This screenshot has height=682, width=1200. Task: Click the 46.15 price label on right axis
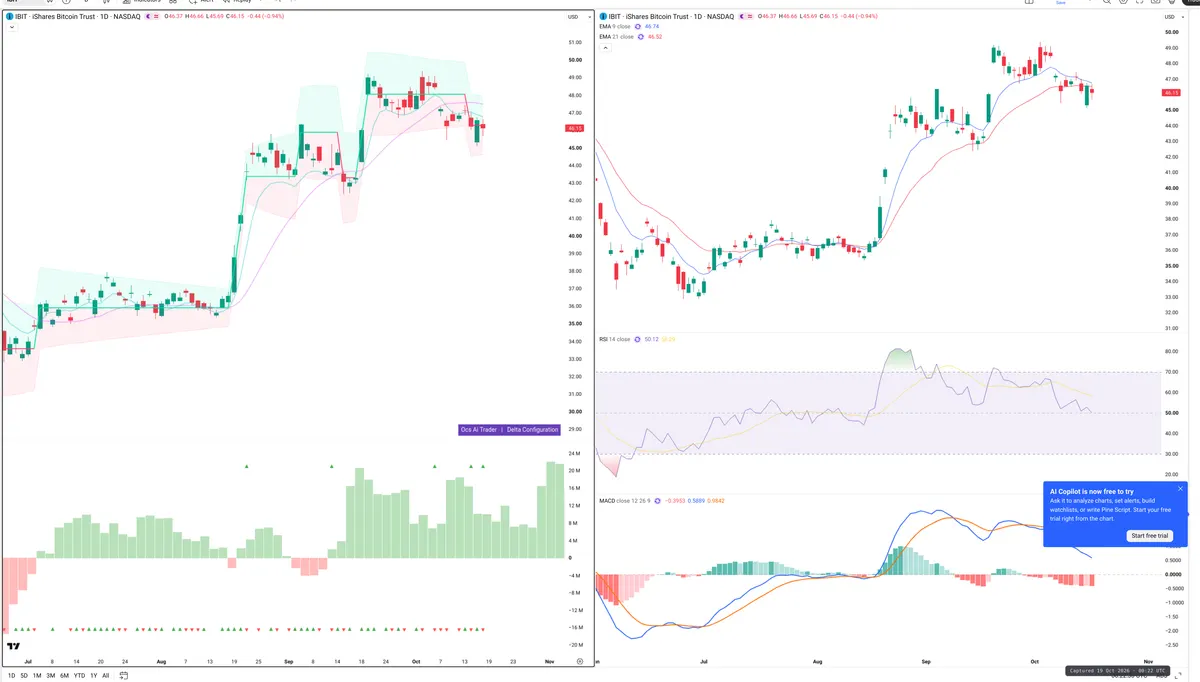(1173, 92)
